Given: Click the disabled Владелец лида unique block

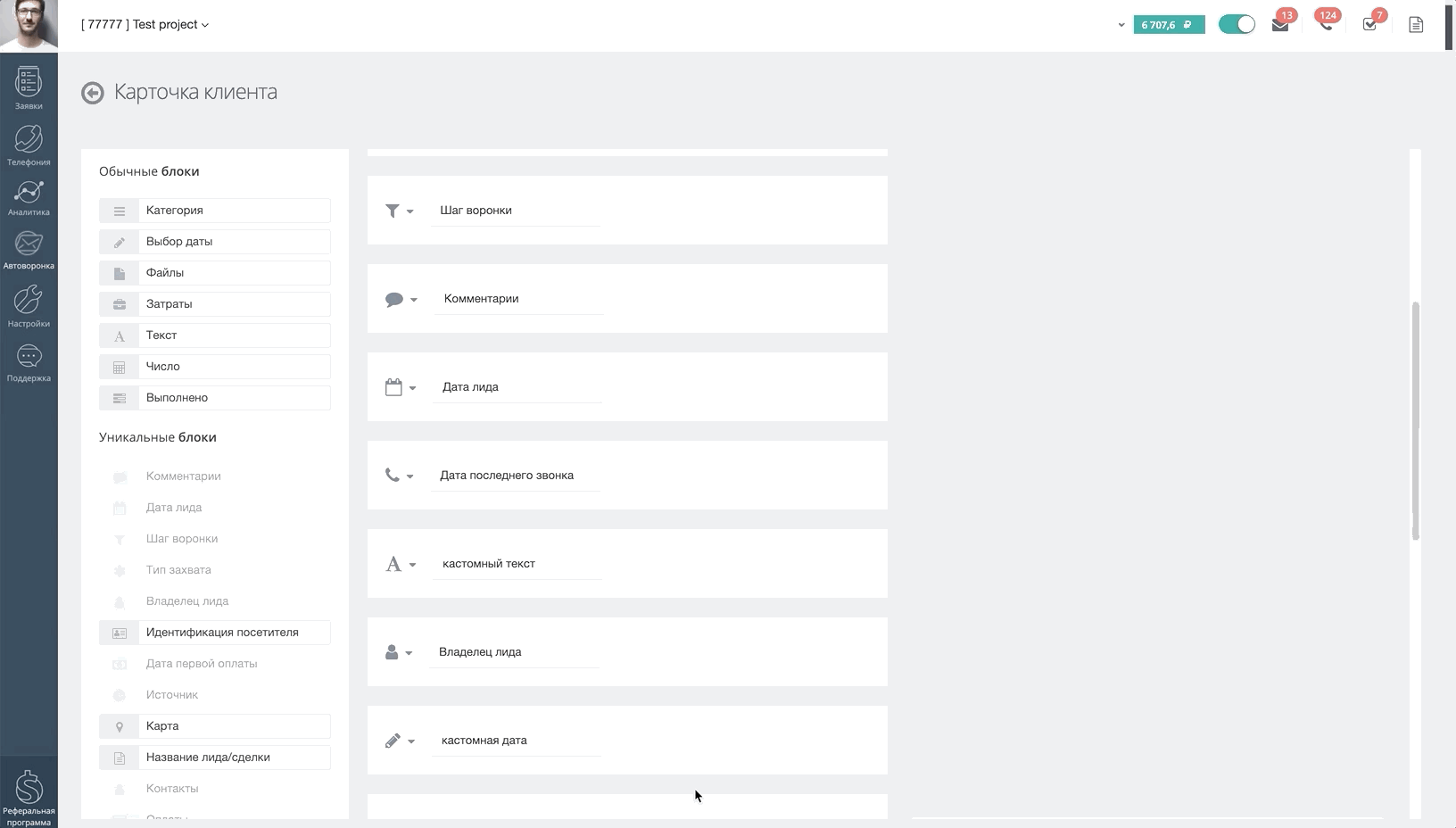Looking at the screenshot, I should tap(215, 601).
